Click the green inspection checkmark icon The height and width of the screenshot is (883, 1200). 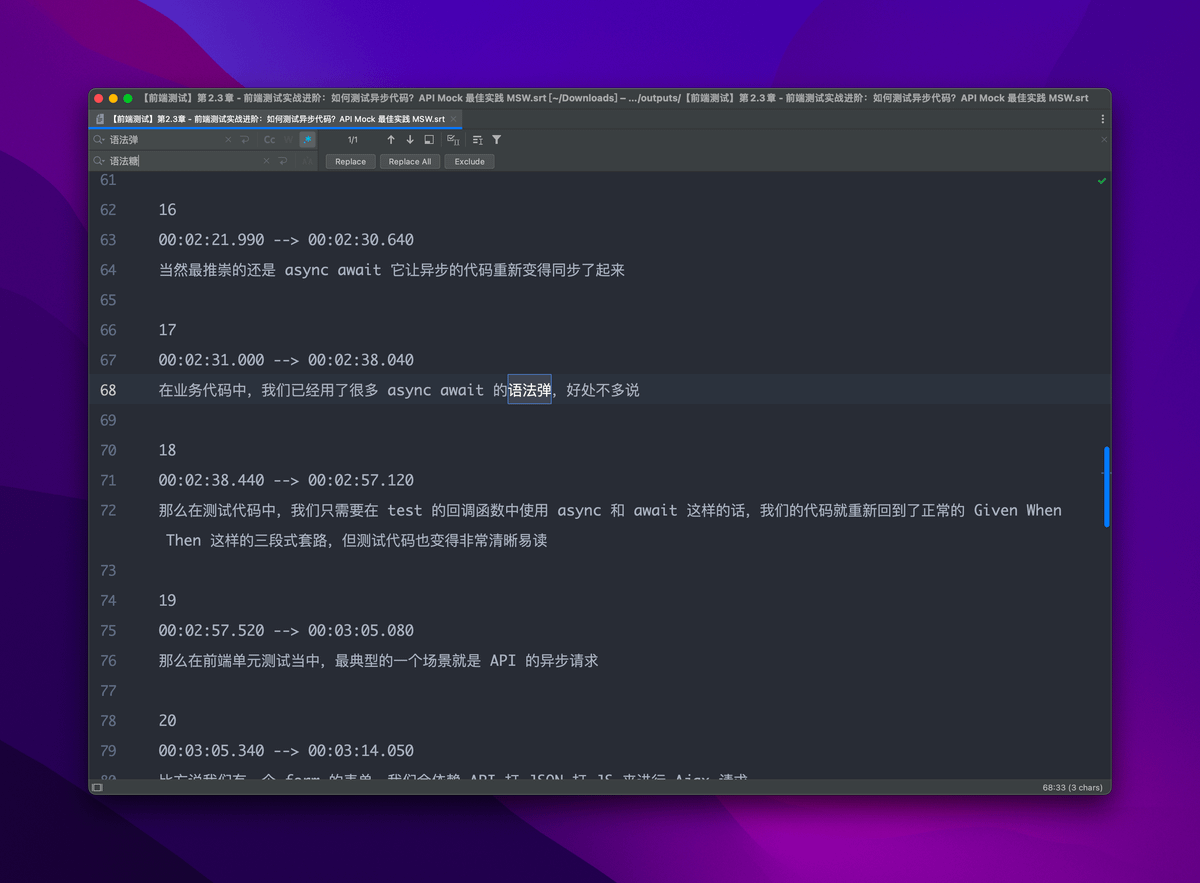[x=1102, y=181]
